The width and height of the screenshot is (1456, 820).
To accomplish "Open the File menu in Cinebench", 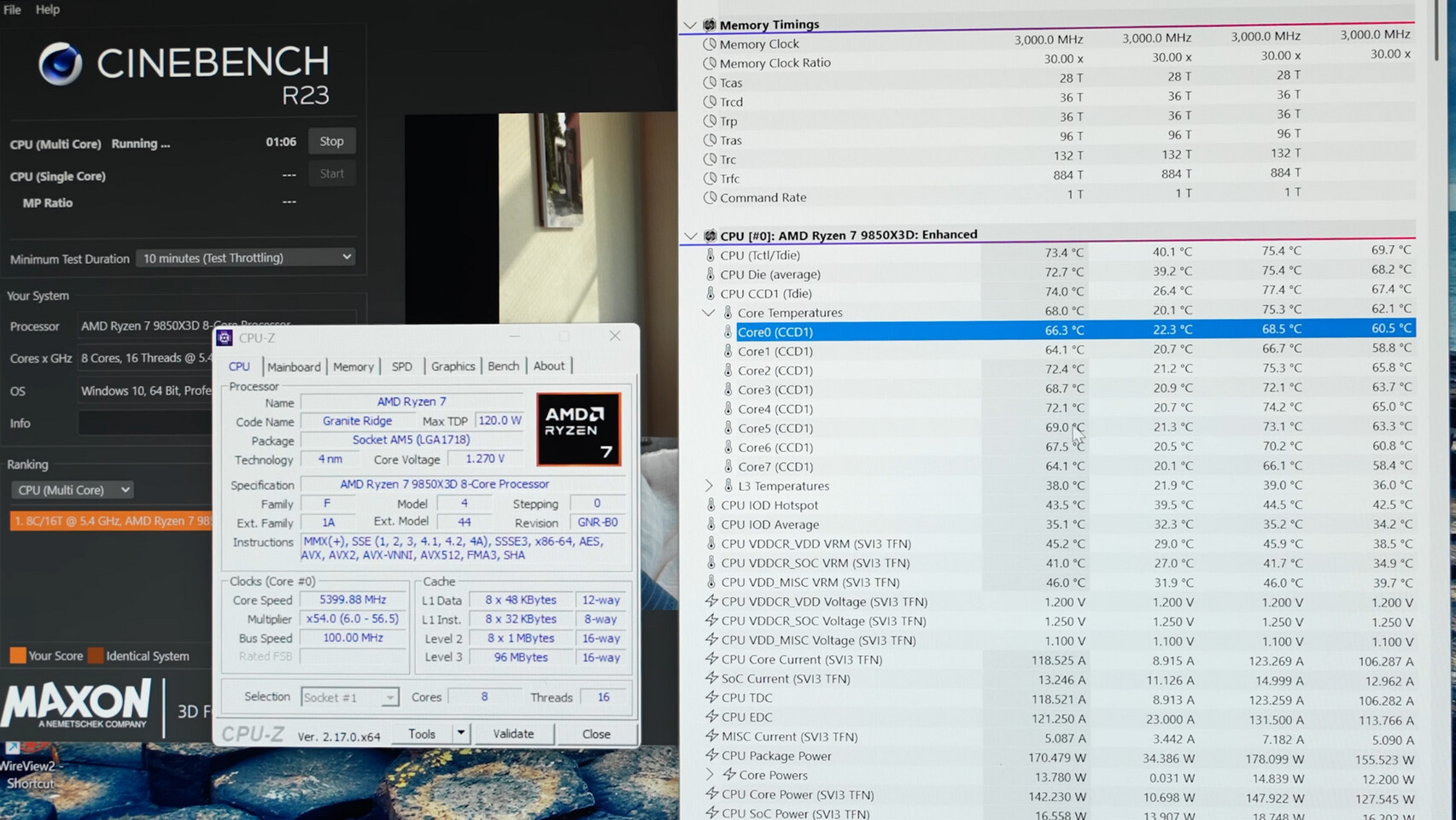I will (x=12, y=9).
